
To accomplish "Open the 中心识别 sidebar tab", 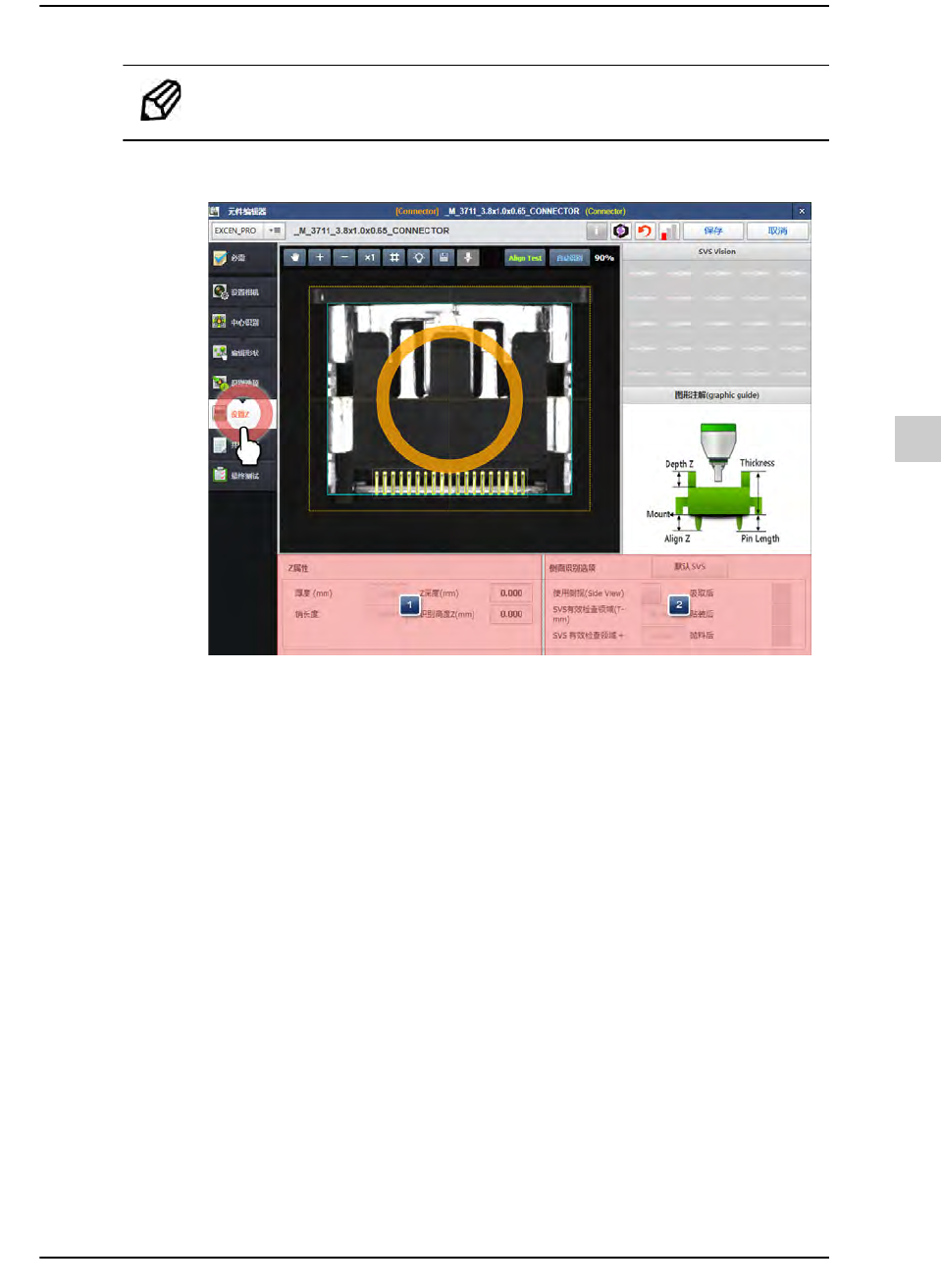I will pos(241,323).
